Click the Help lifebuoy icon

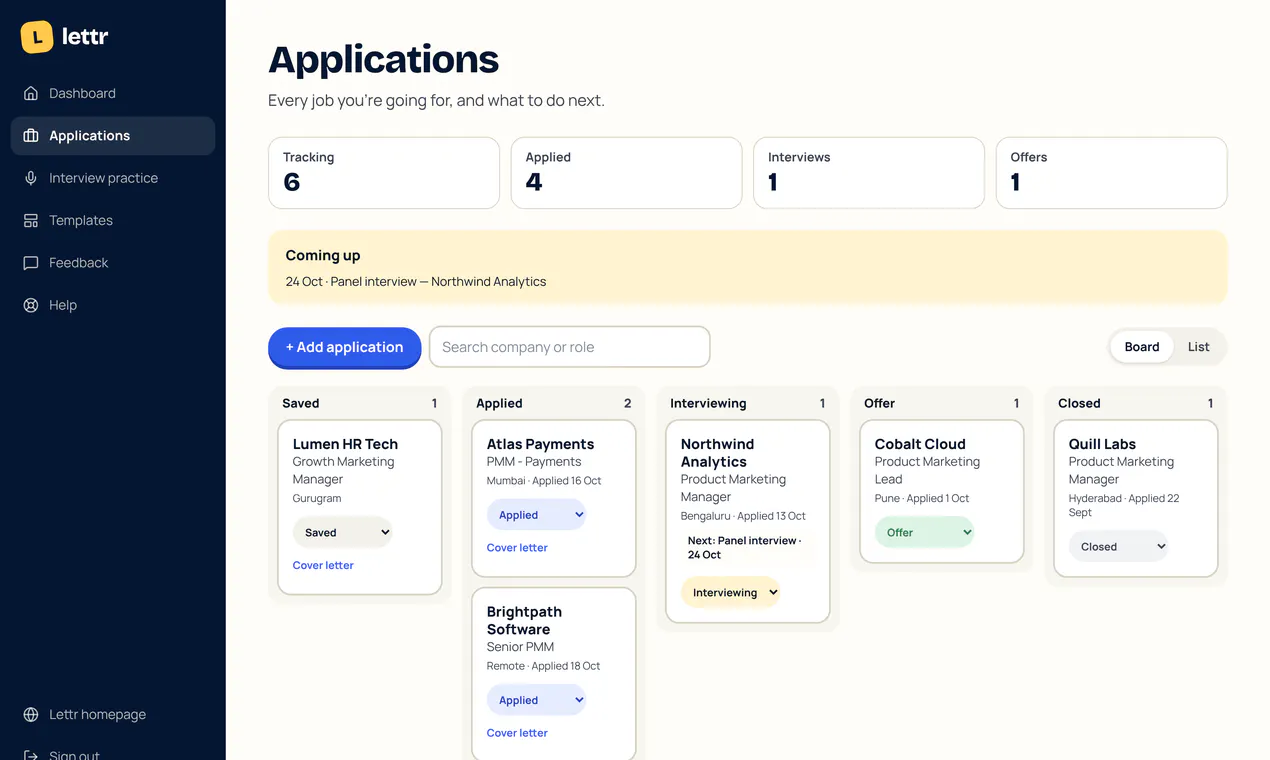(x=31, y=305)
